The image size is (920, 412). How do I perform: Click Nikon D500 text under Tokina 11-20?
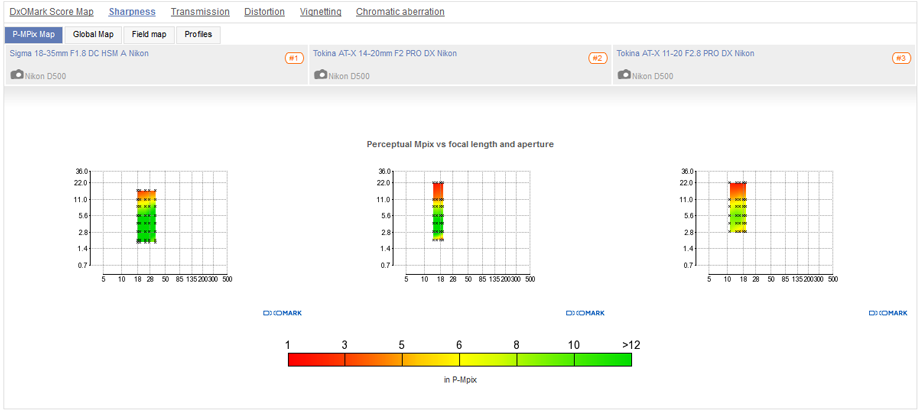[x=652, y=76]
